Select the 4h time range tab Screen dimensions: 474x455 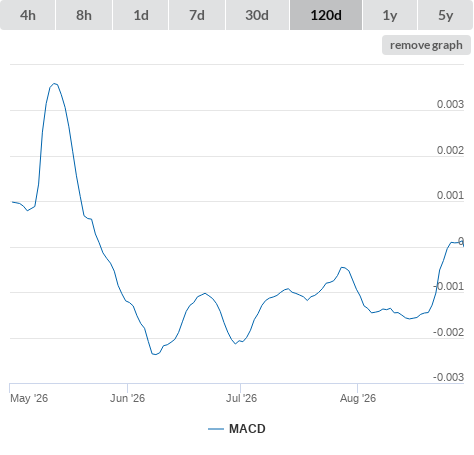pyautogui.click(x=28, y=15)
